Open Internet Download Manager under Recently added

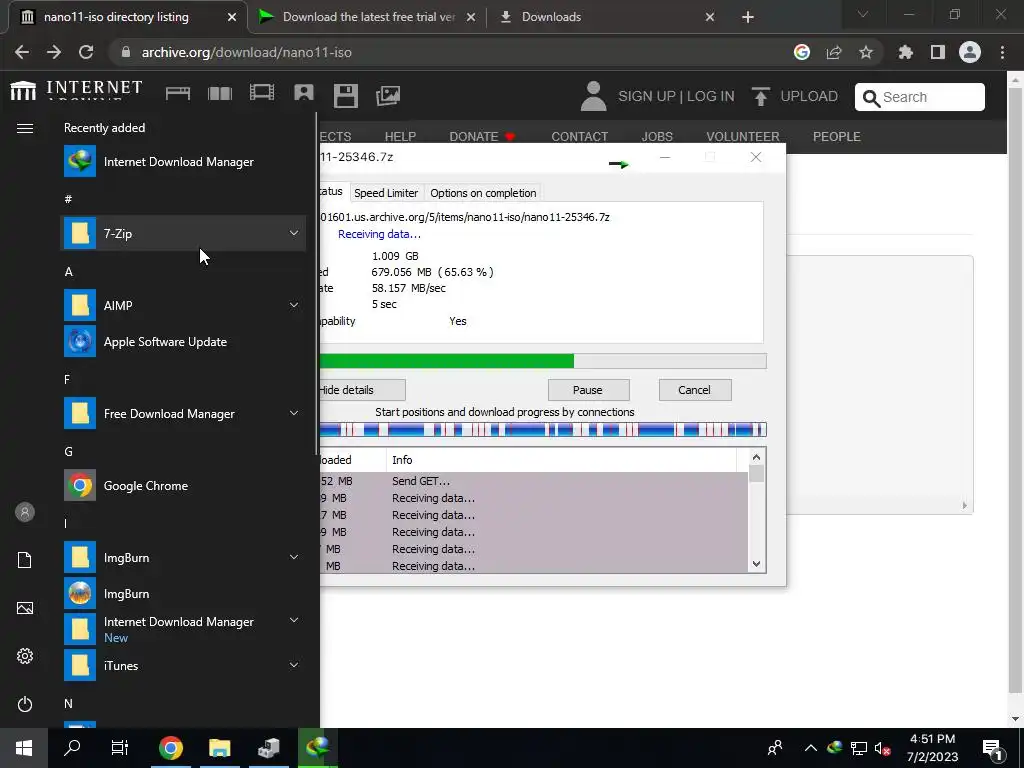click(x=183, y=162)
